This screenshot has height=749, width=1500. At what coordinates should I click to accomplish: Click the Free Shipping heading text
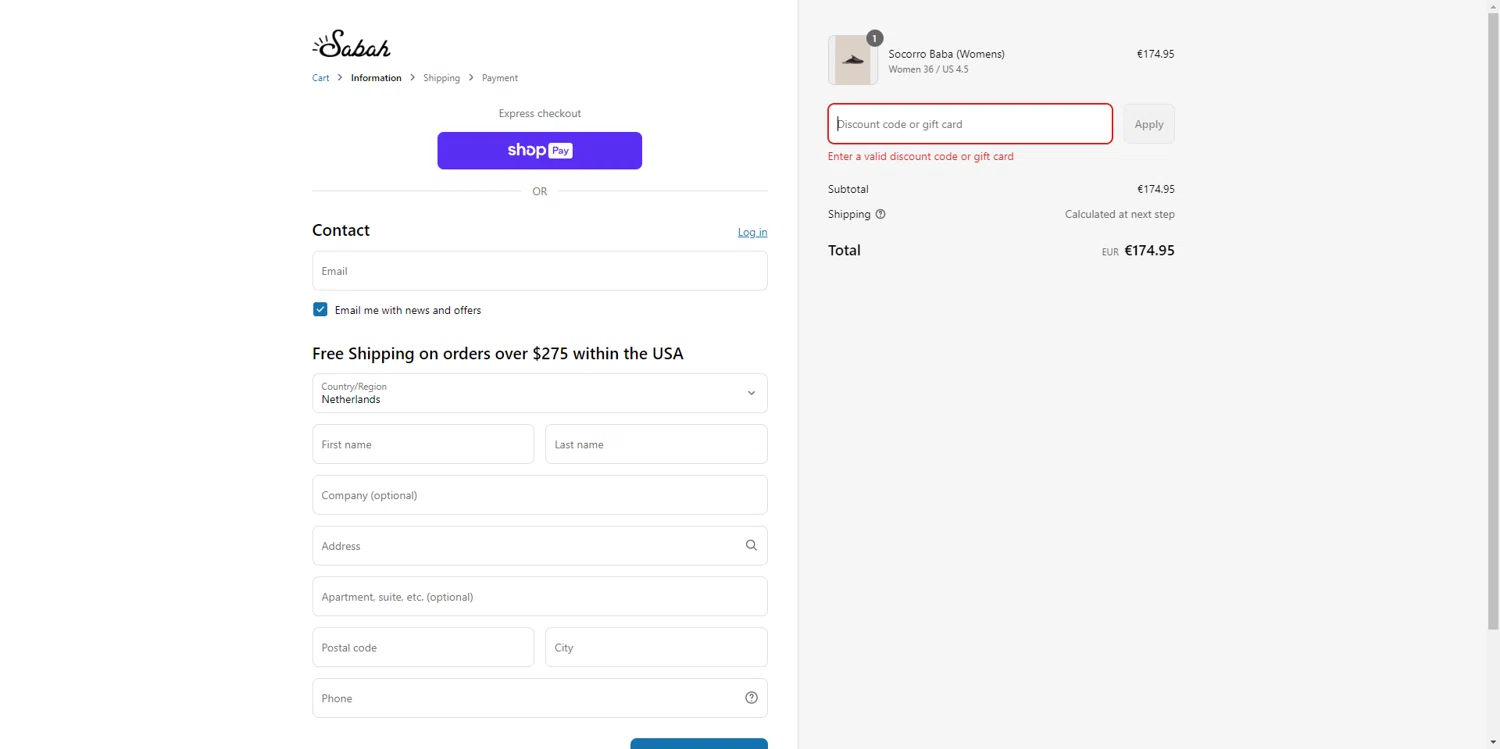pyautogui.click(x=498, y=353)
